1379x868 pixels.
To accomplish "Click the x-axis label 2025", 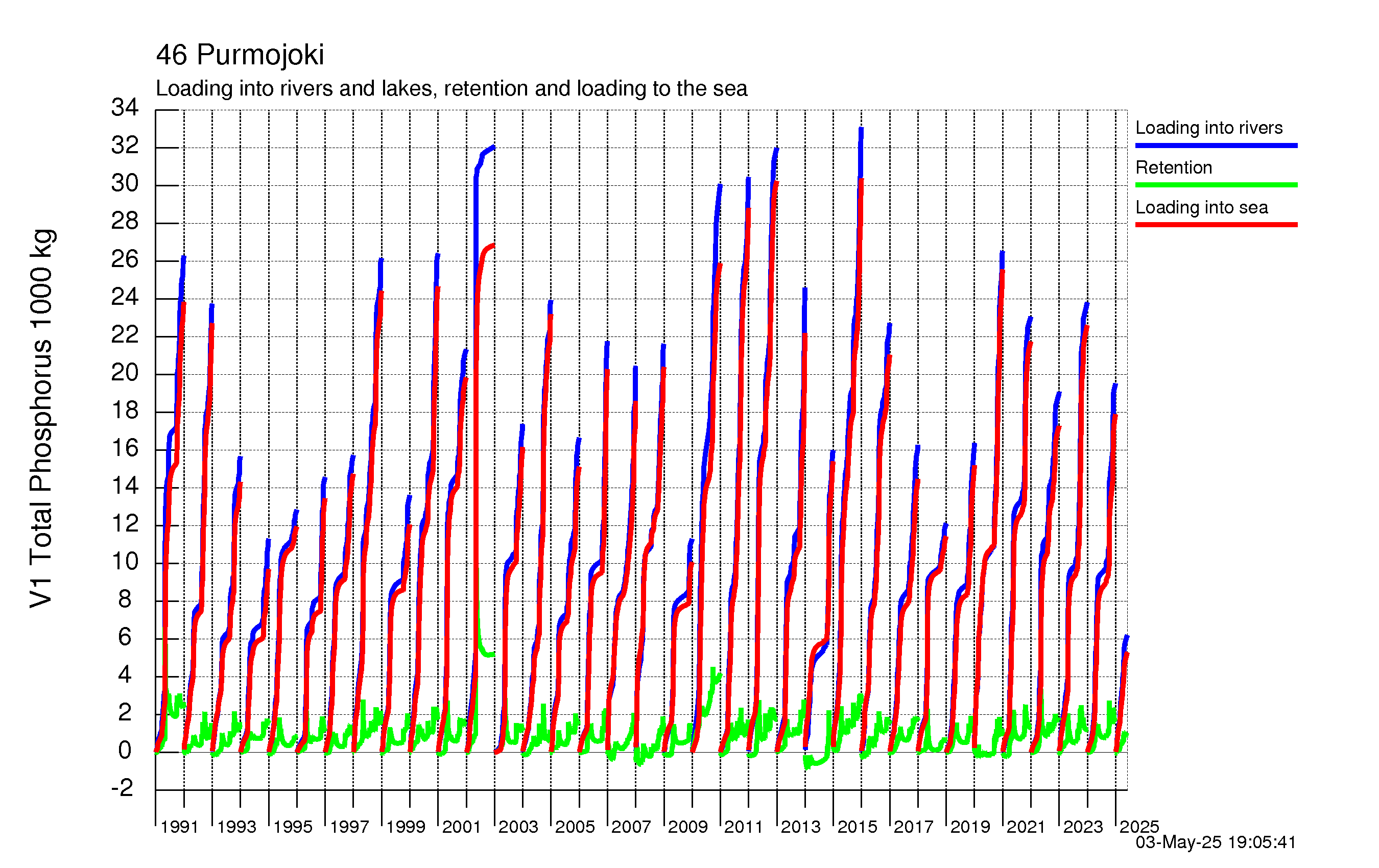I will coord(1139,827).
